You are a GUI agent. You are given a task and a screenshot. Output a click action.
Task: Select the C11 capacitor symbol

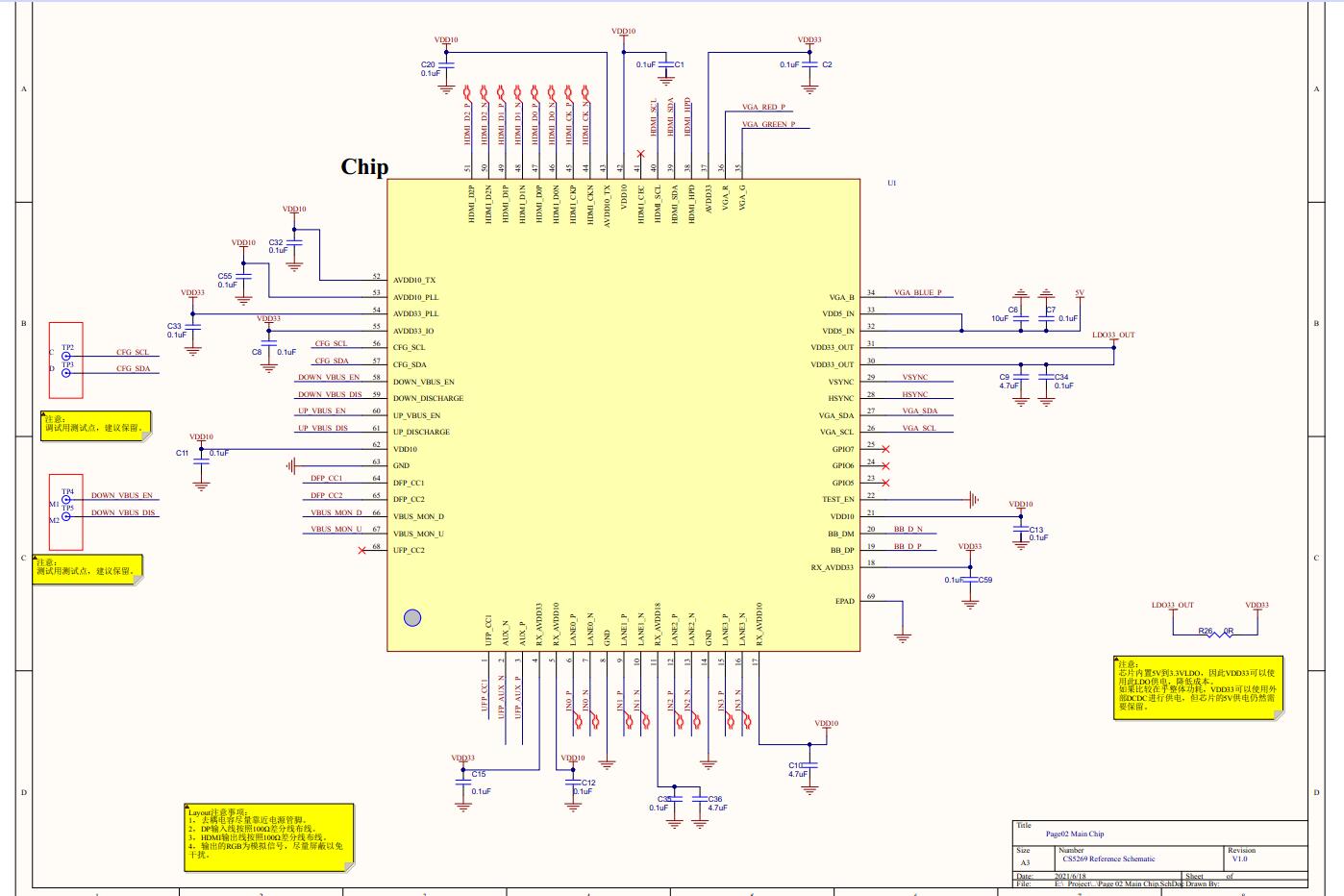point(201,460)
